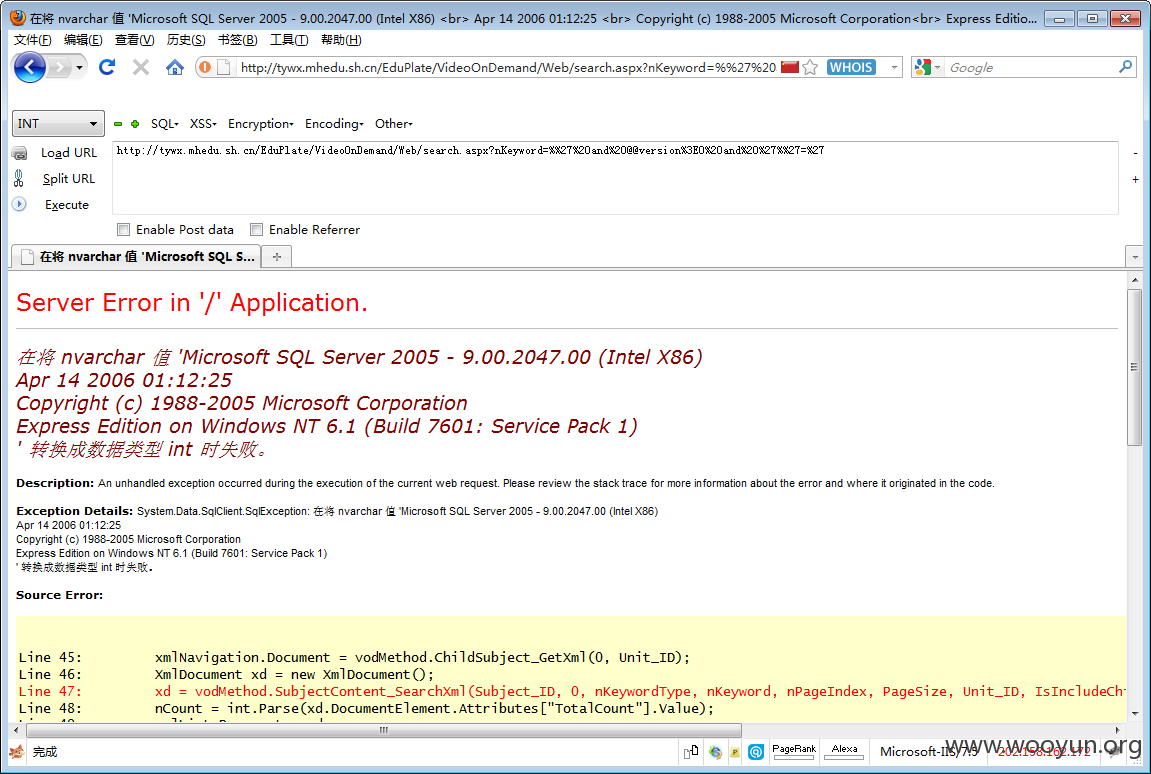Click the Execute play icon

[19, 204]
